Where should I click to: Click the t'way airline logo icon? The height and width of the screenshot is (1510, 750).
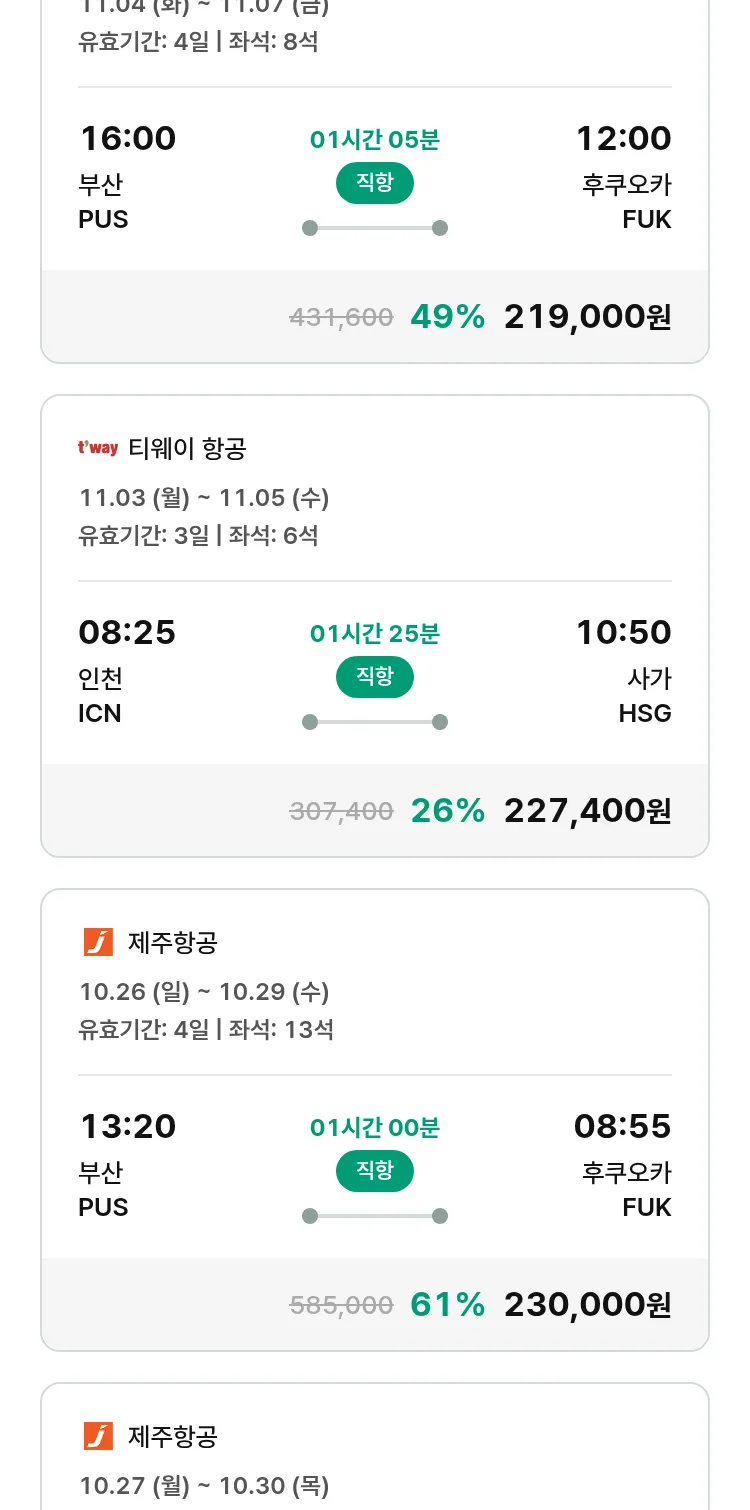(98, 448)
